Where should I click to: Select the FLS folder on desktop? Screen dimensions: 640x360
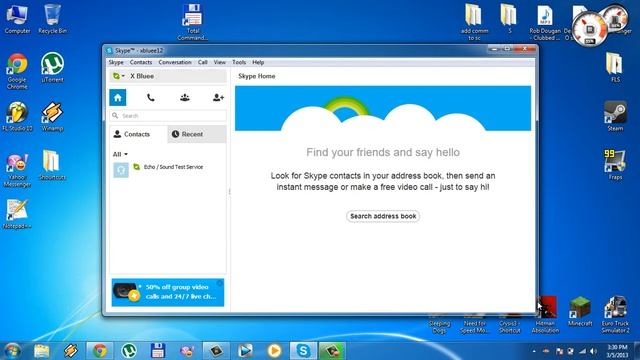(x=615, y=68)
